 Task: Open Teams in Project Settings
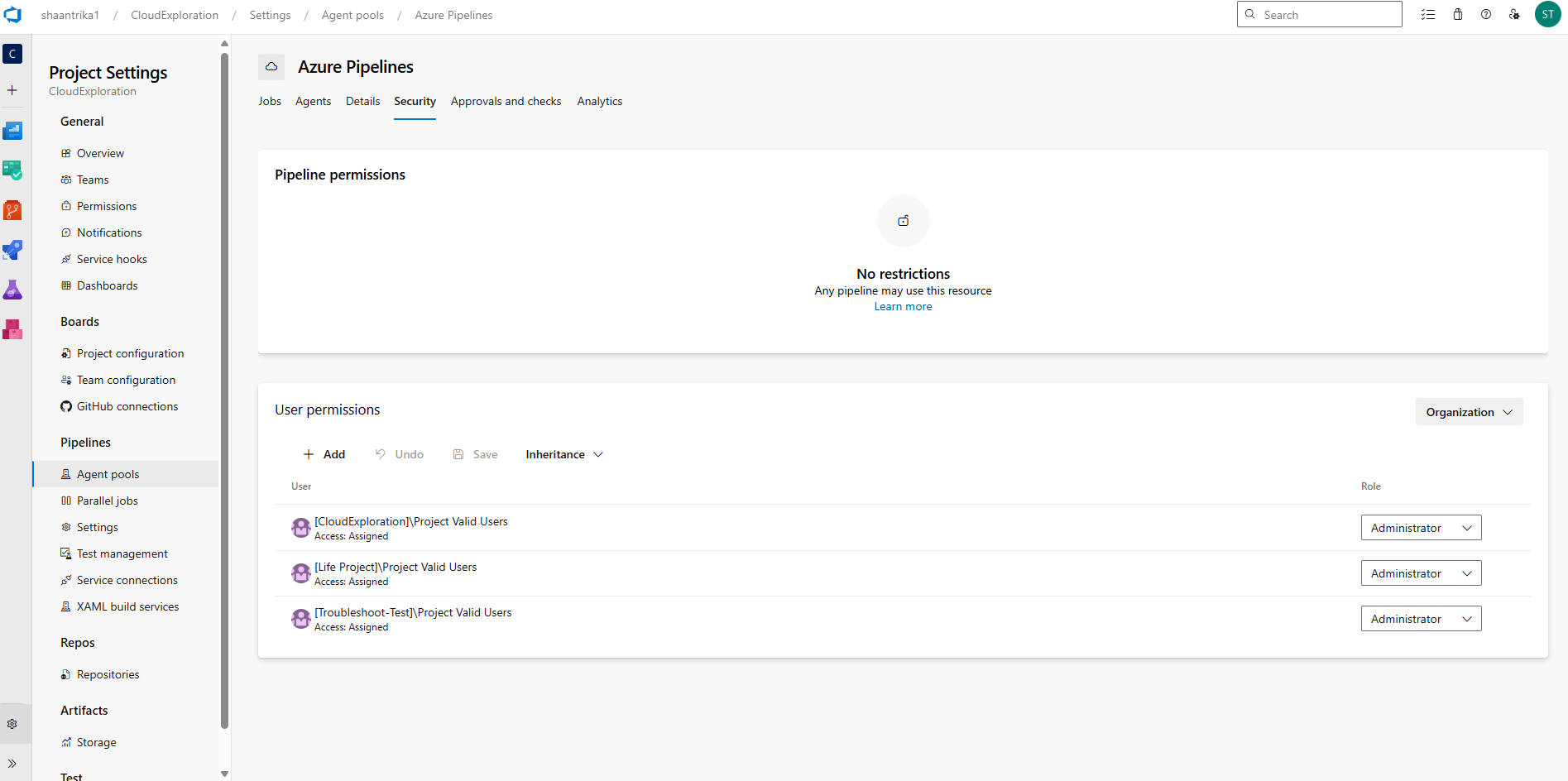[x=126, y=180]
